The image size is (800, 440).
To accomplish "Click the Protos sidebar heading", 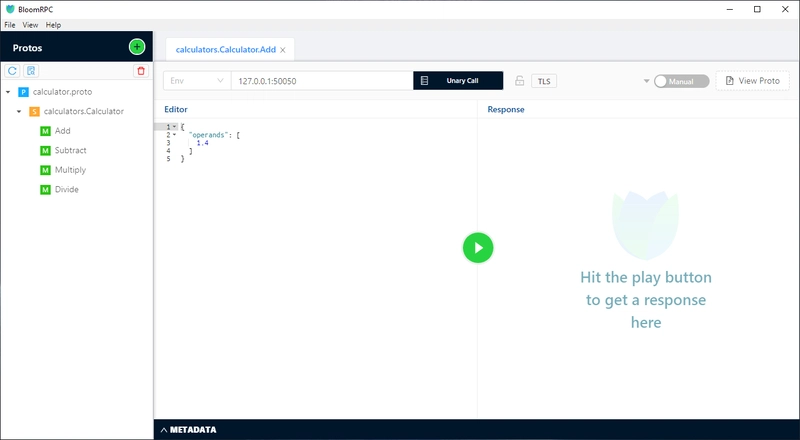I will 28,48.
